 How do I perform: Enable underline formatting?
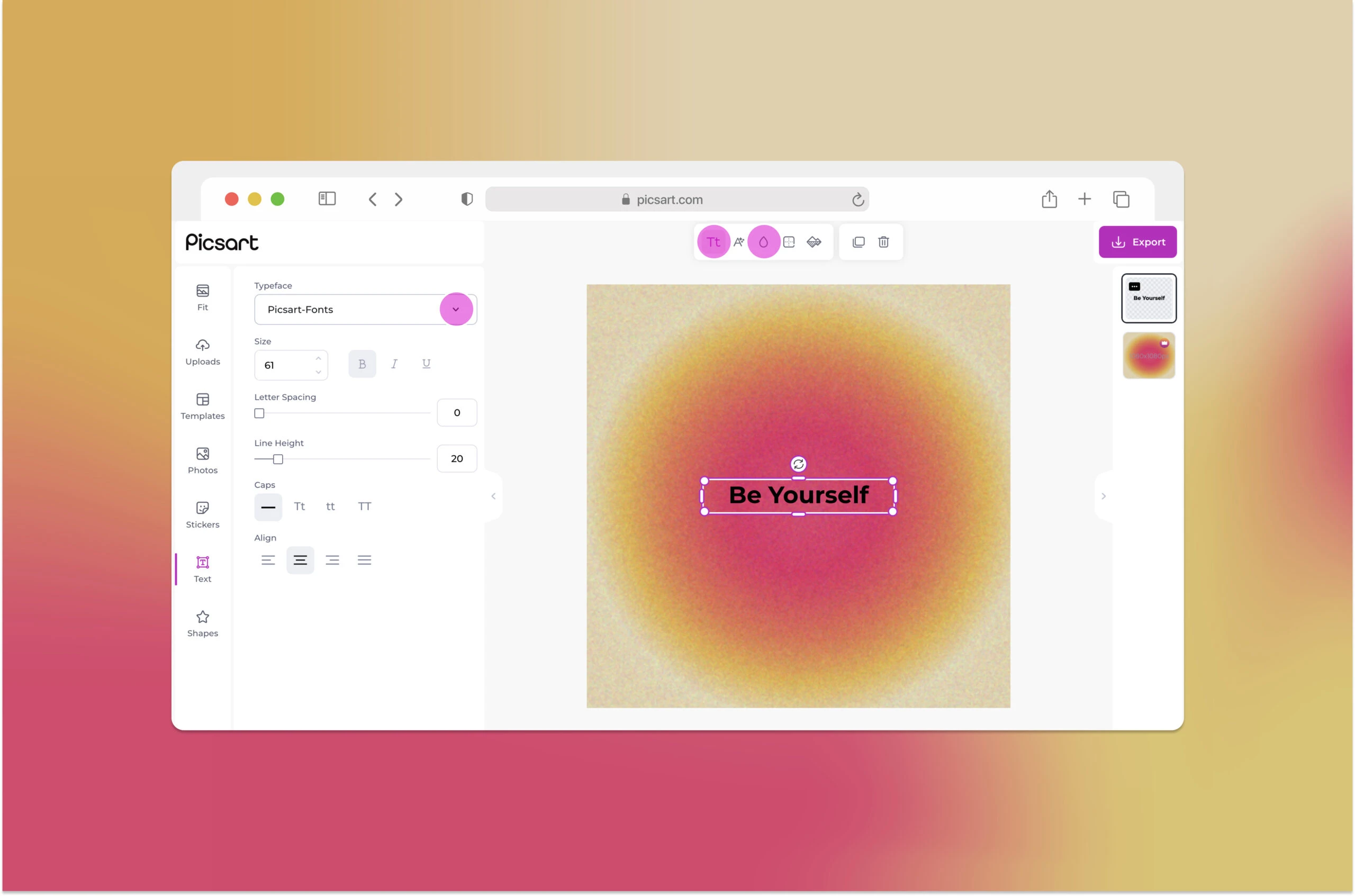[x=426, y=364]
